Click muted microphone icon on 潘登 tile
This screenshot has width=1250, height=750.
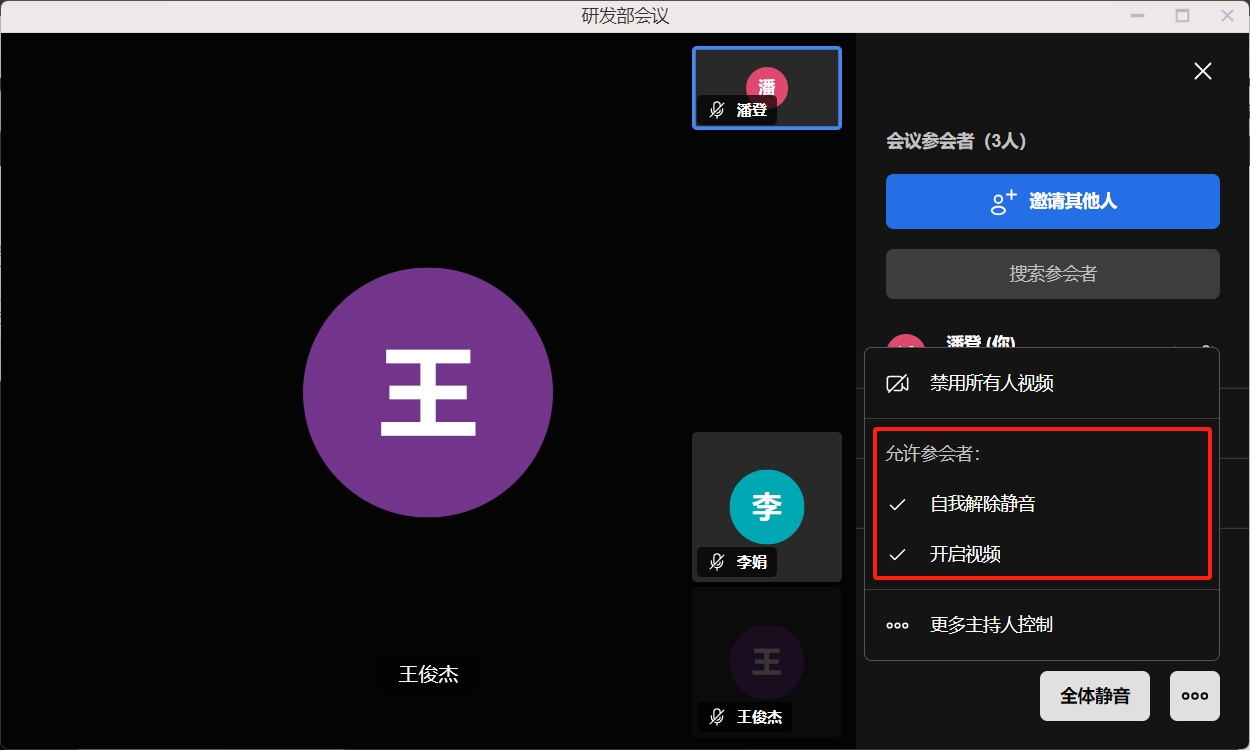tap(717, 110)
